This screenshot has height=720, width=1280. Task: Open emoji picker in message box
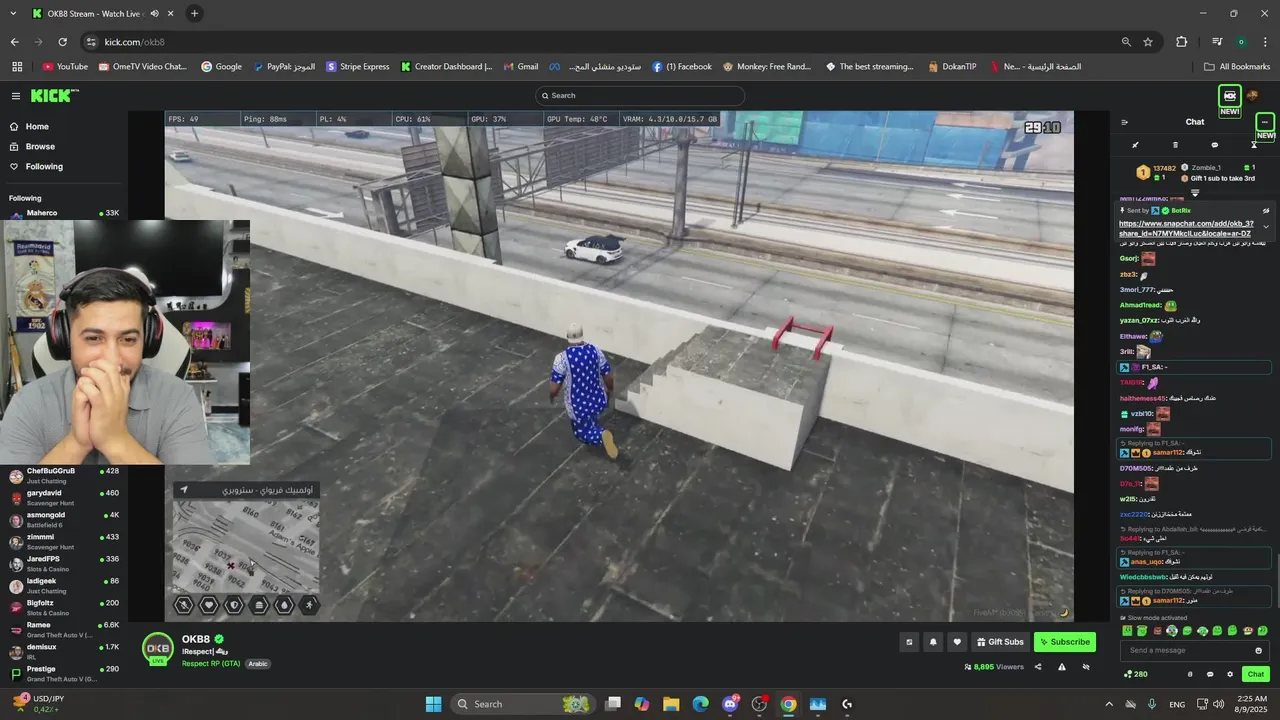pos(1260,650)
